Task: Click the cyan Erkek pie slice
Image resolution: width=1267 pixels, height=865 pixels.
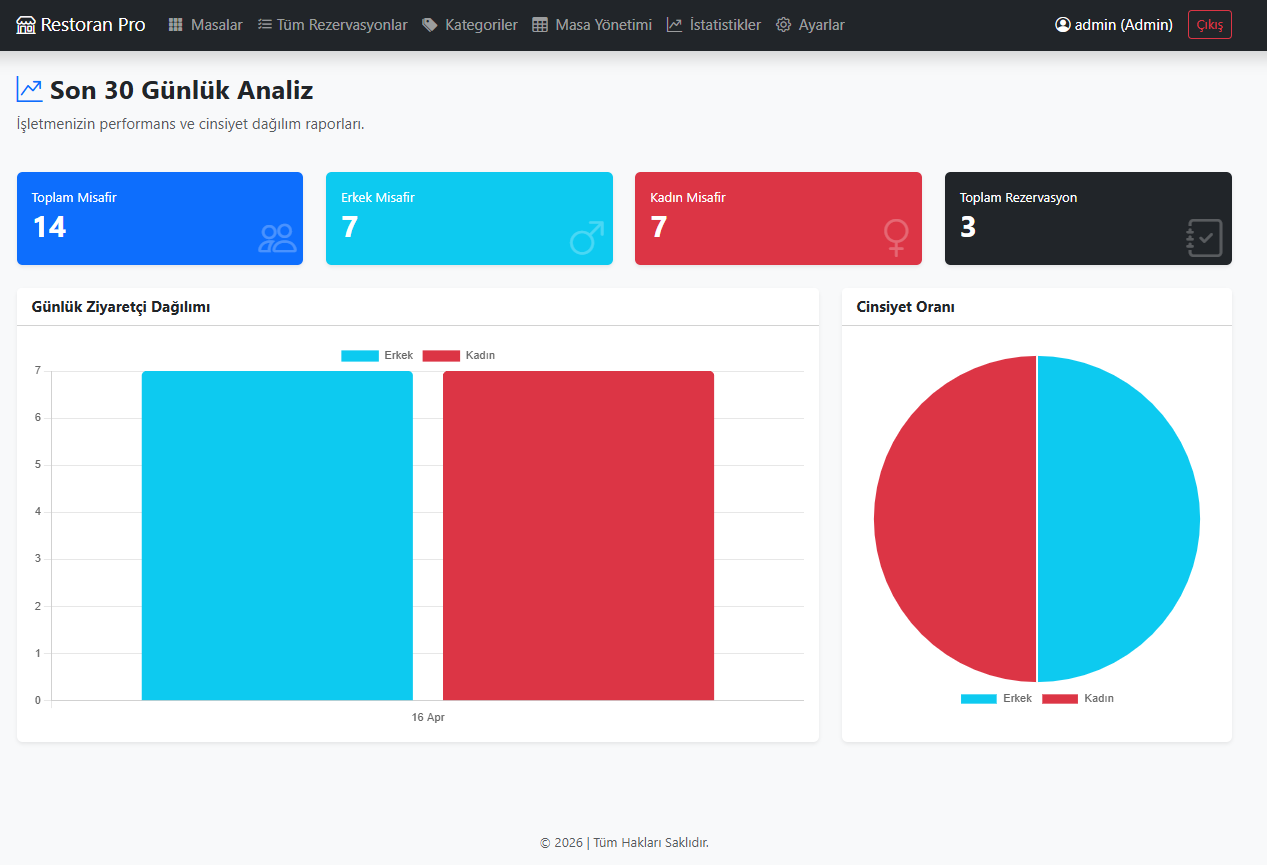Action: click(x=1119, y=519)
